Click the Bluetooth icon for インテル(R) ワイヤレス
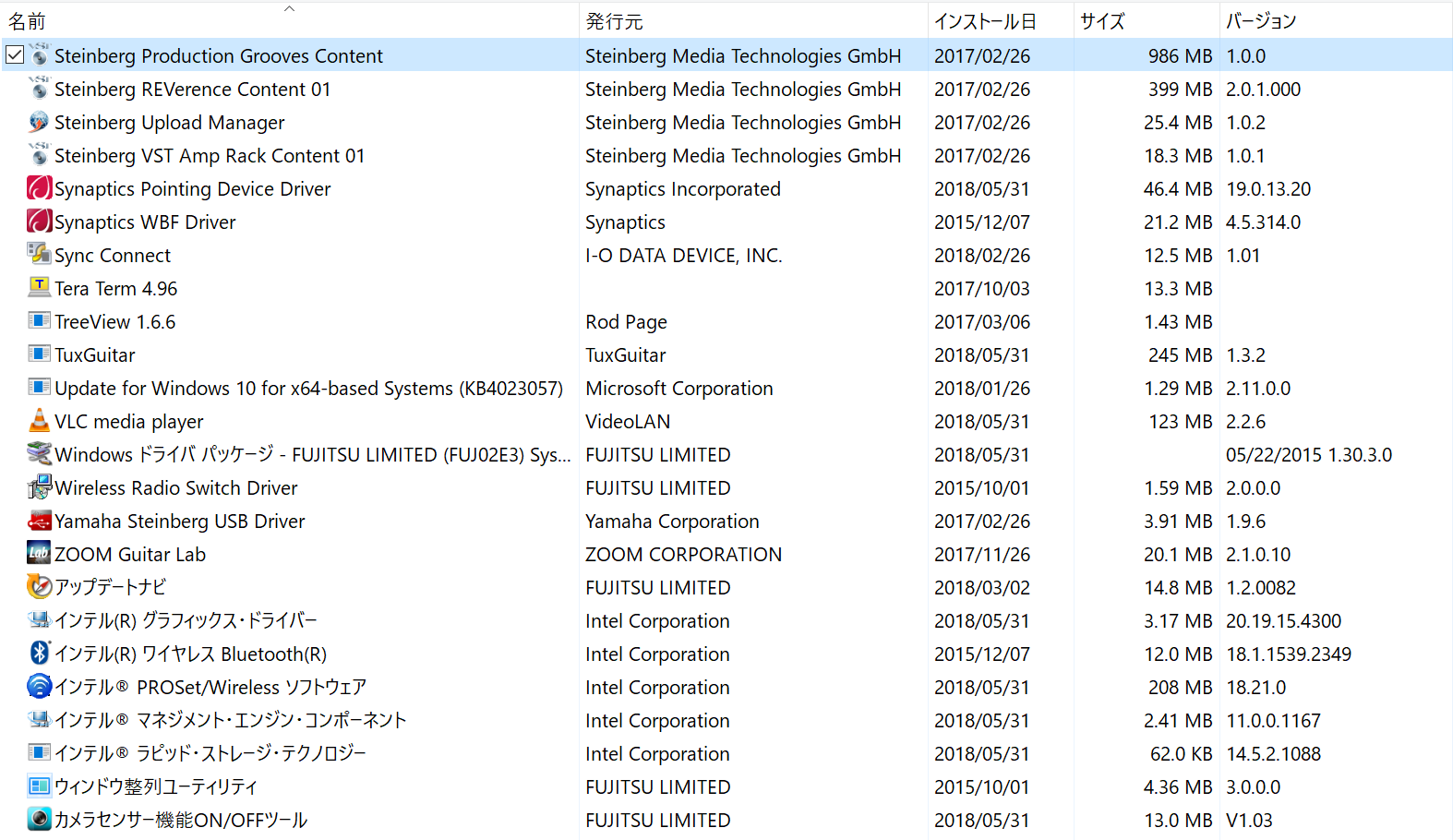The height and width of the screenshot is (840, 1453). tap(39, 654)
